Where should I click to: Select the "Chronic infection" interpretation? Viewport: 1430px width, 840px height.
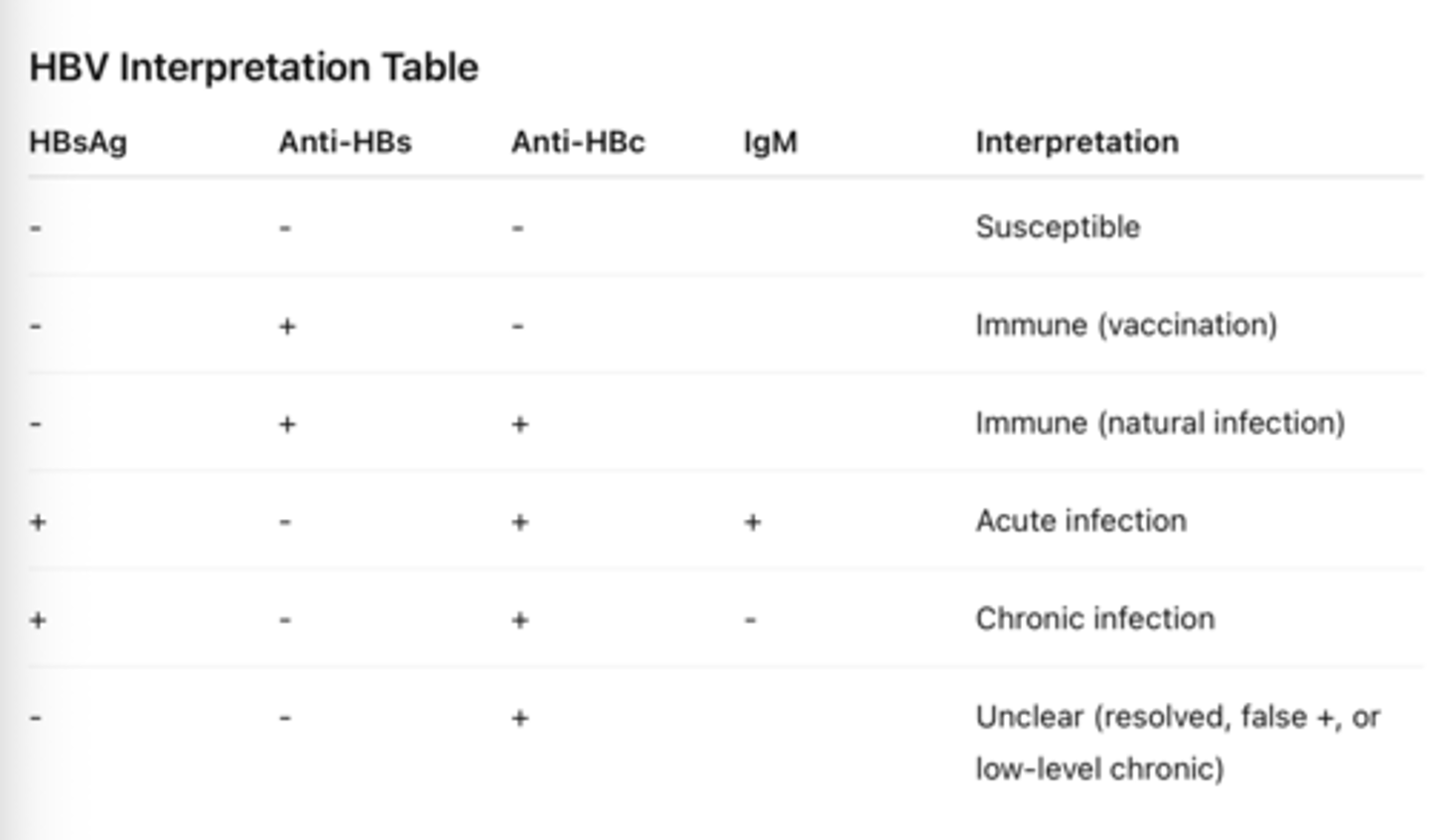[1094, 619]
